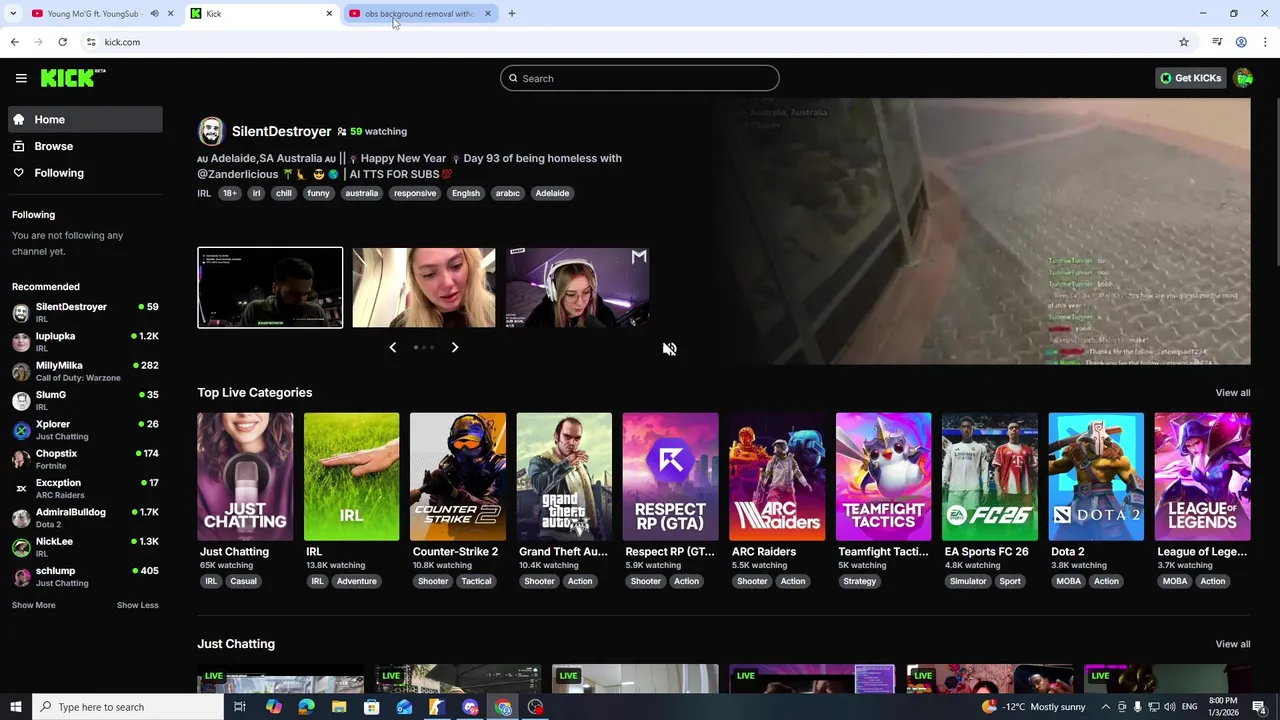Open AdmiralBulldog recommended channel
Screen dimensions: 1280x720
coord(85,518)
